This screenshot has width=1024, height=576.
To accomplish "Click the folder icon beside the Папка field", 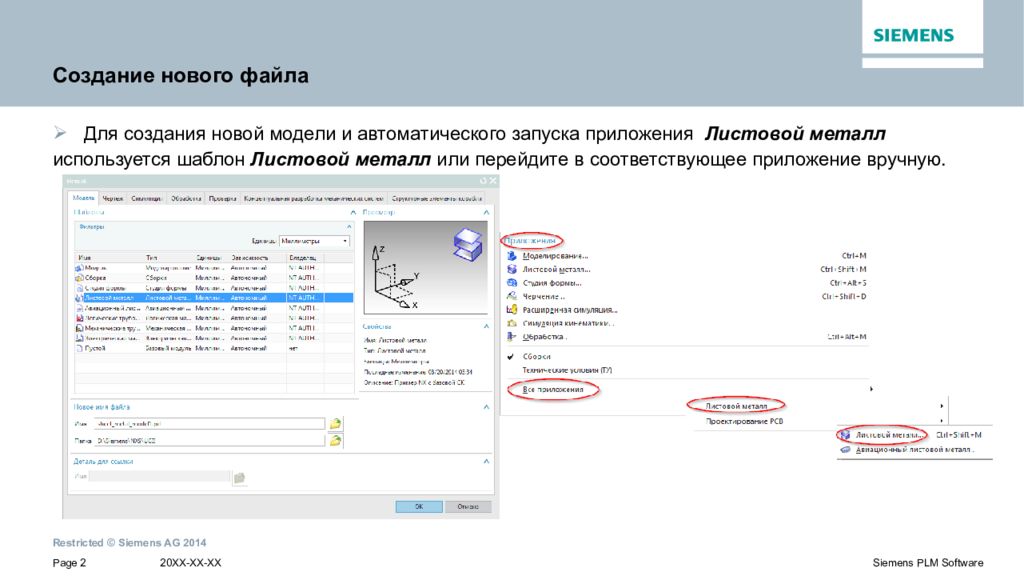I will [x=335, y=441].
